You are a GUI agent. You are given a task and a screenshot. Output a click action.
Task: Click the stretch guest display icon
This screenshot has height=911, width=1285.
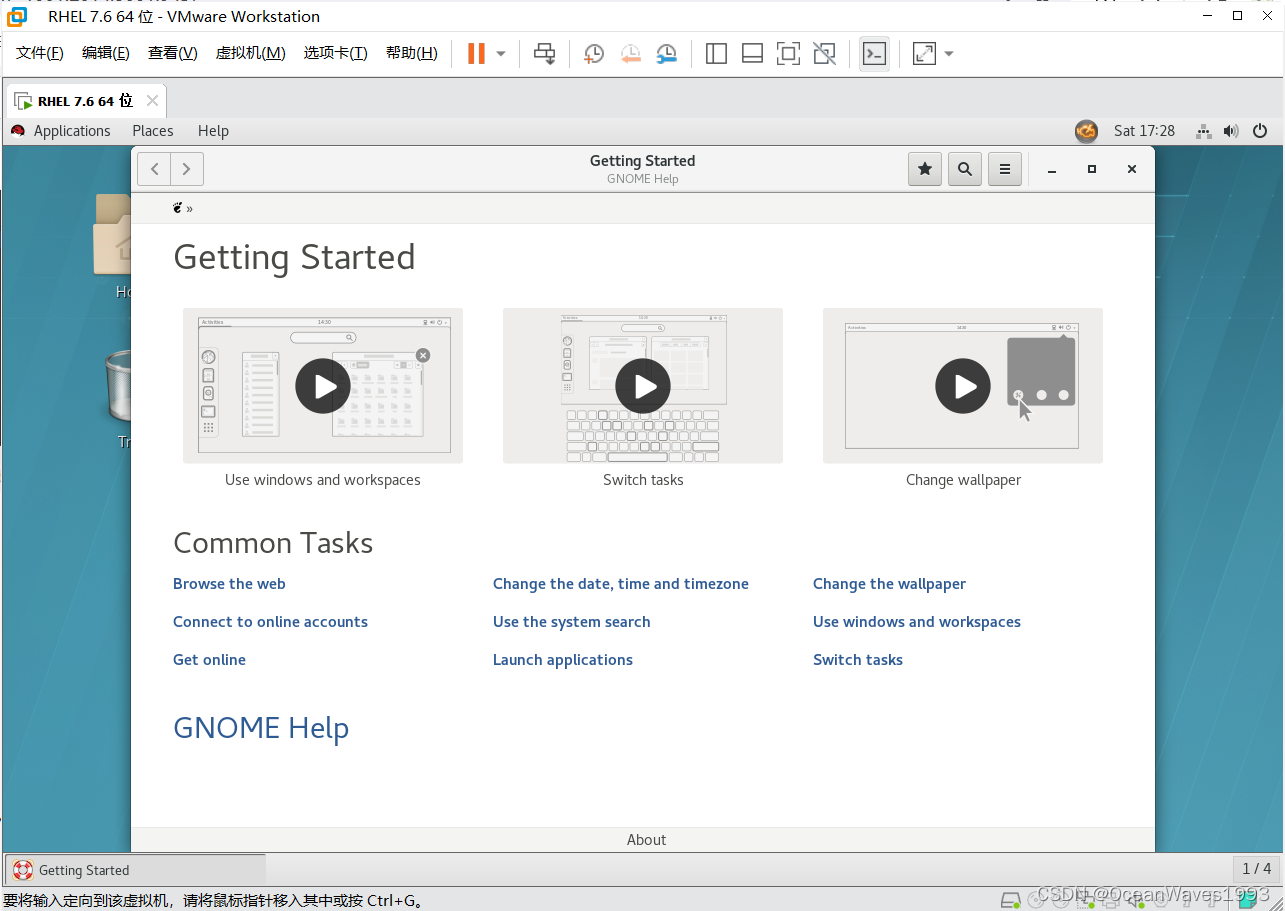(x=924, y=54)
